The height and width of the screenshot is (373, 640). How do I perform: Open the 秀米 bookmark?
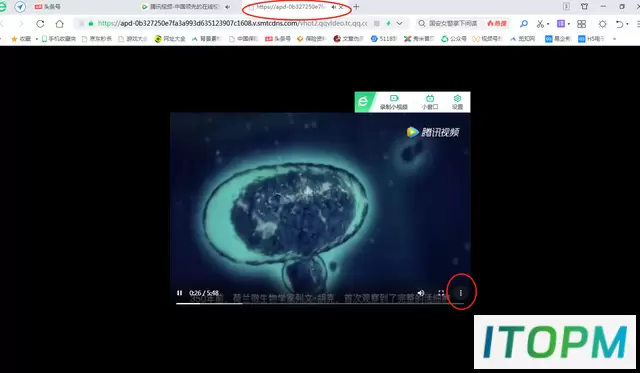[419, 39]
